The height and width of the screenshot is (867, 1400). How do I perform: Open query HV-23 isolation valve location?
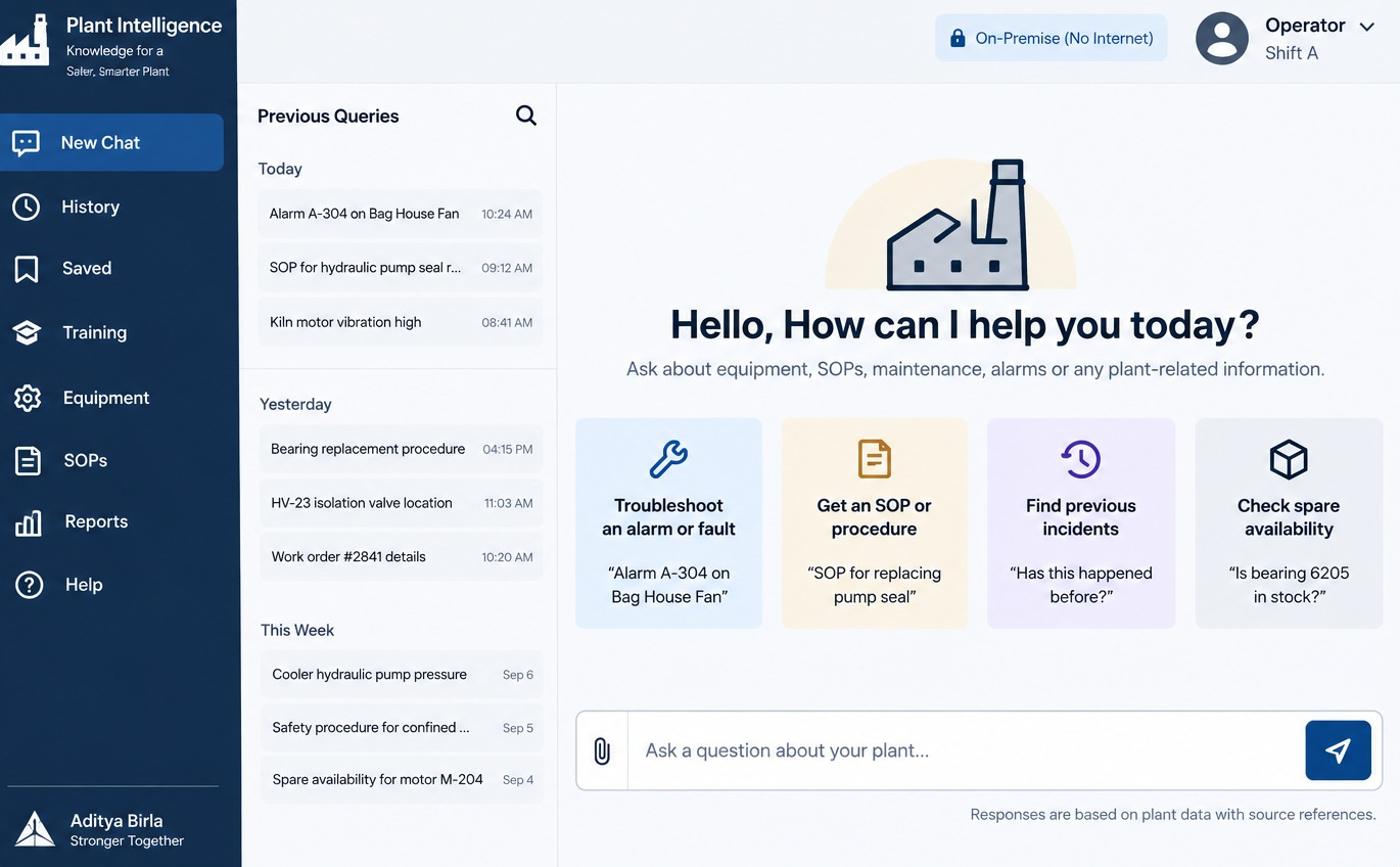click(x=401, y=503)
